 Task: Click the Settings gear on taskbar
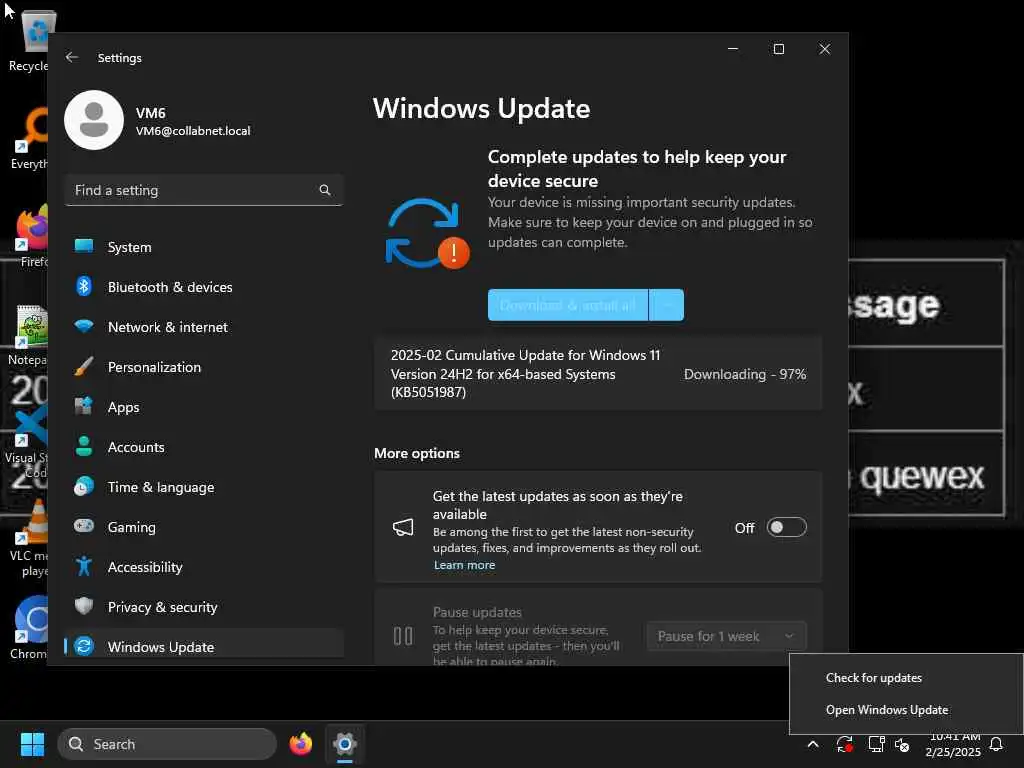click(345, 744)
